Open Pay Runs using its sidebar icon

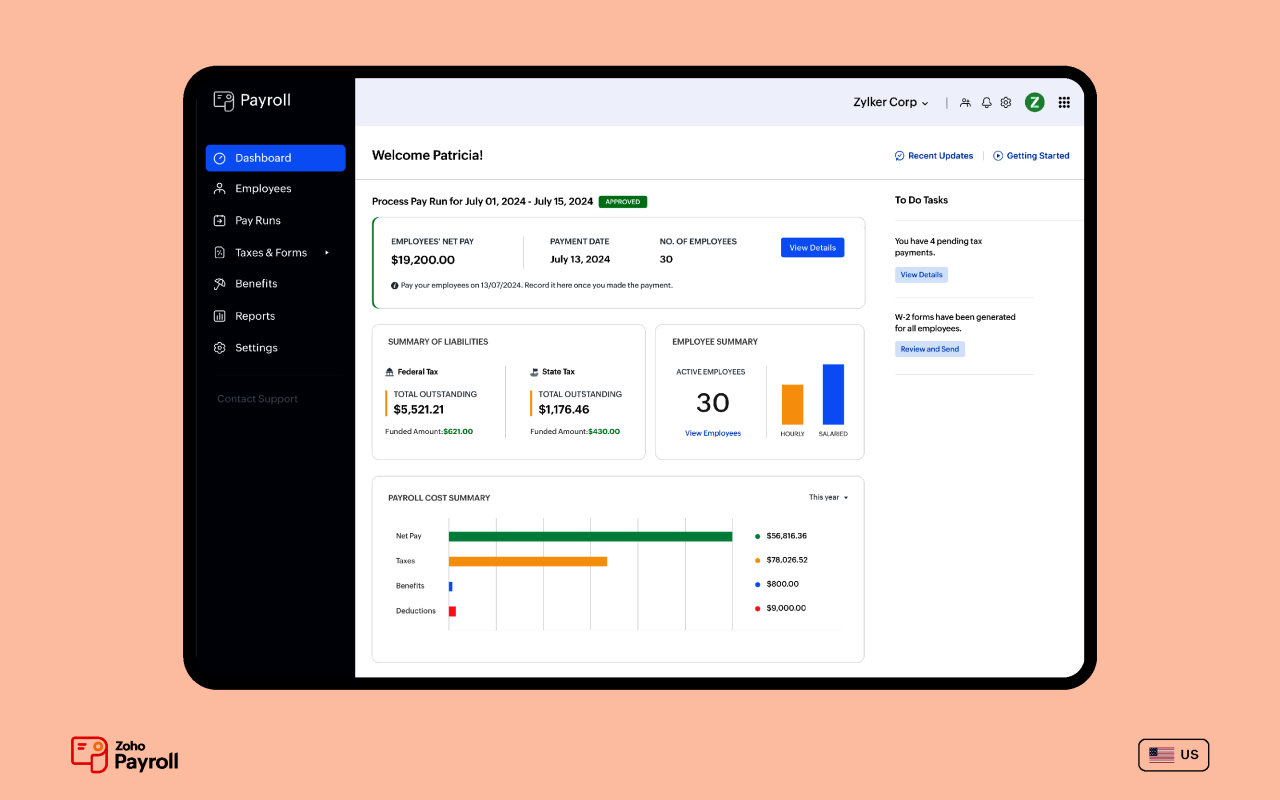coord(219,220)
